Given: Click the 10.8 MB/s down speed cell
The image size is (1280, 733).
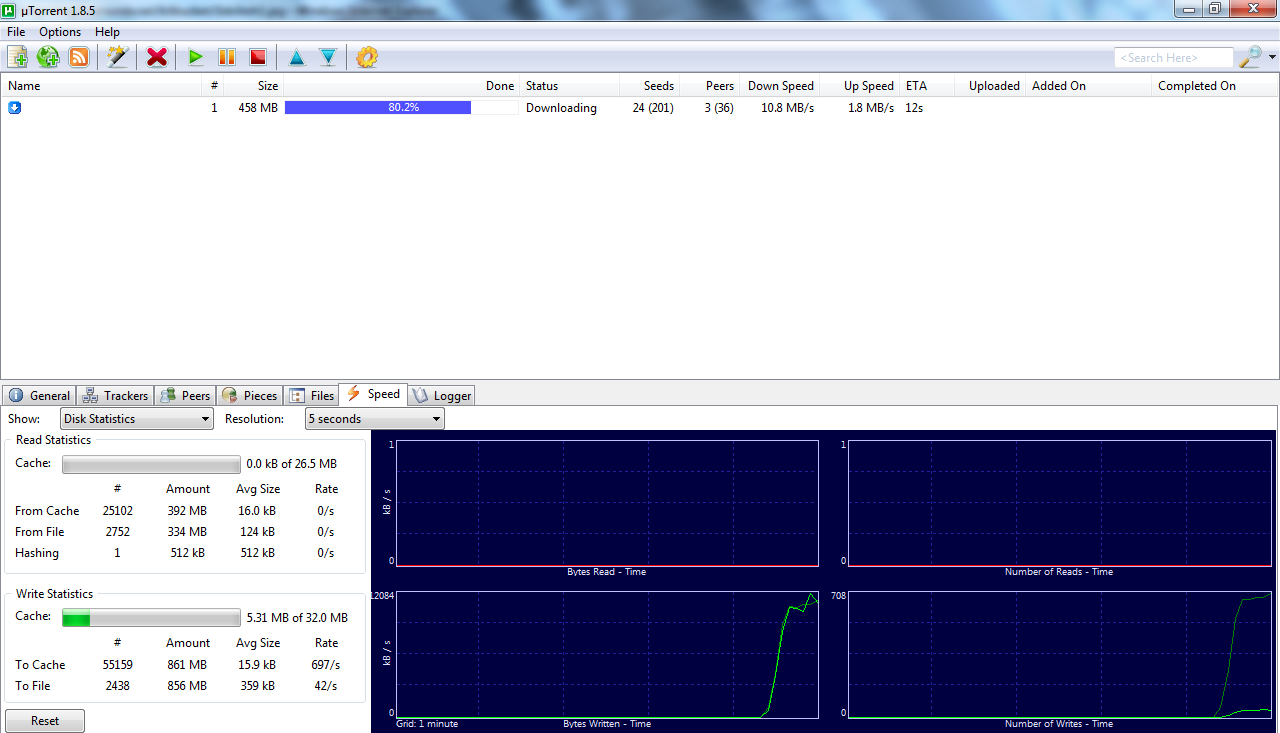Looking at the screenshot, I should [x=787, y=108].
